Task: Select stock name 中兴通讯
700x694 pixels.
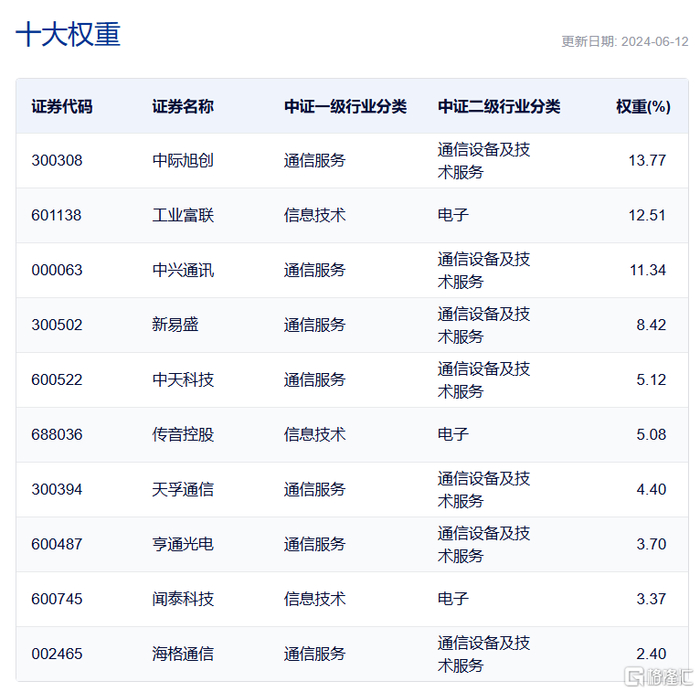Action: click(x=183, y=270)
